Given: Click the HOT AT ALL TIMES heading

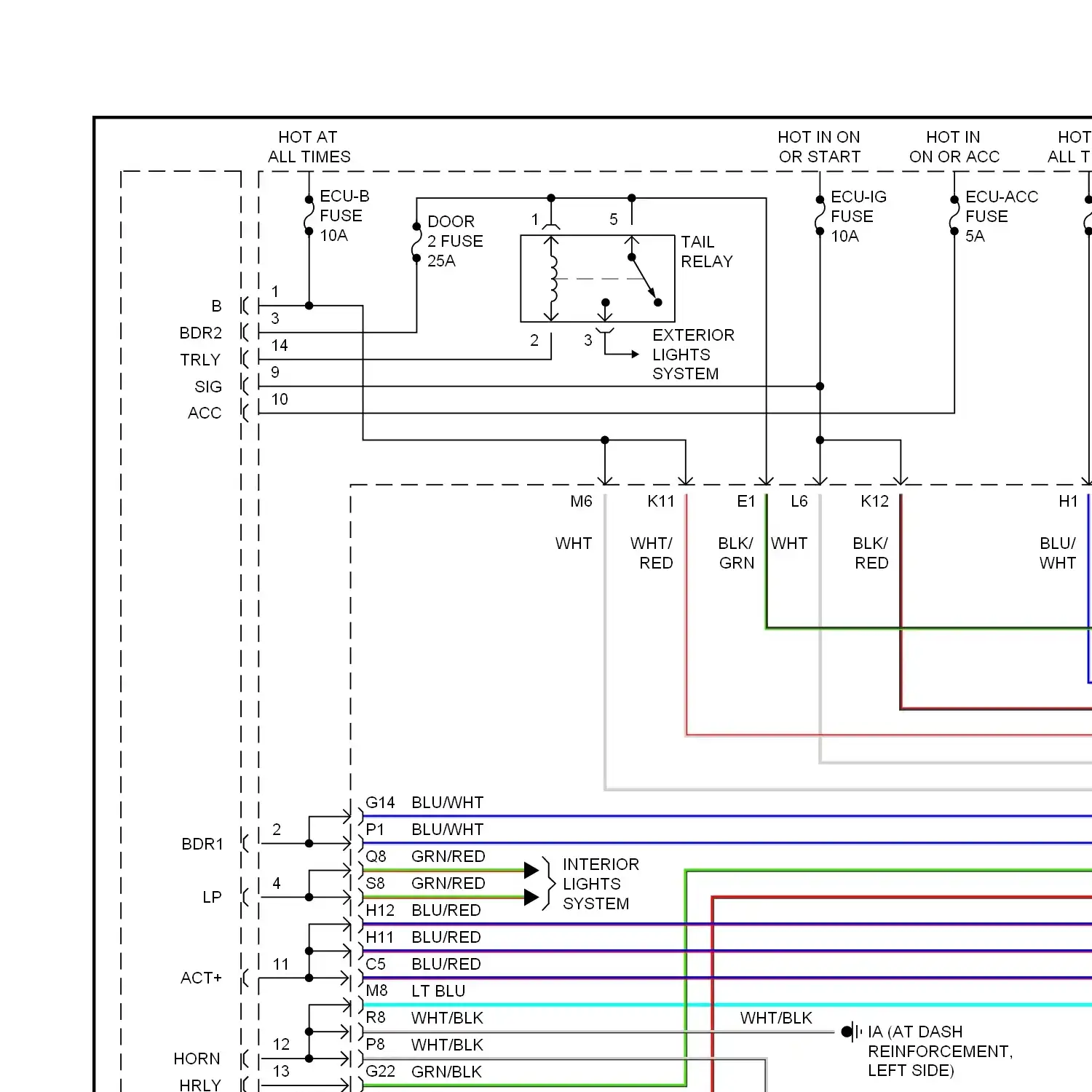Looking at the screenshot, I should pyautogui.click(x=309, y=147).
